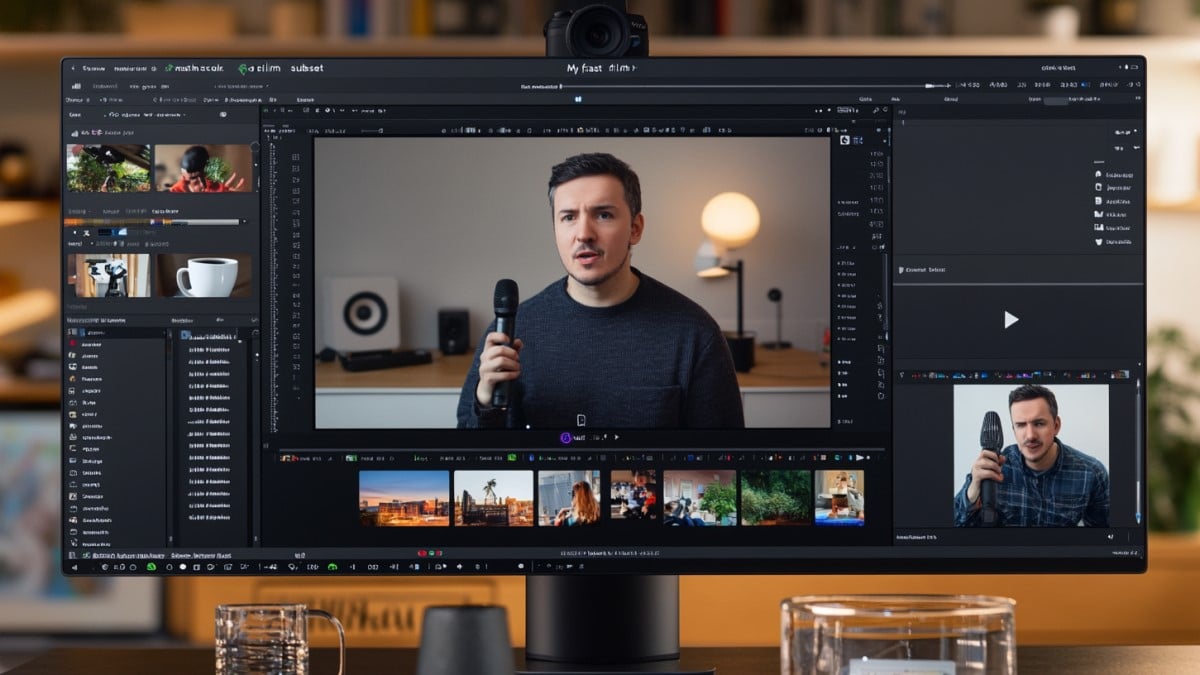This screenshot has width=1200, height=675.
Task: Expand the dropdown arrow in the media panel header row
Action: [186, 115]
